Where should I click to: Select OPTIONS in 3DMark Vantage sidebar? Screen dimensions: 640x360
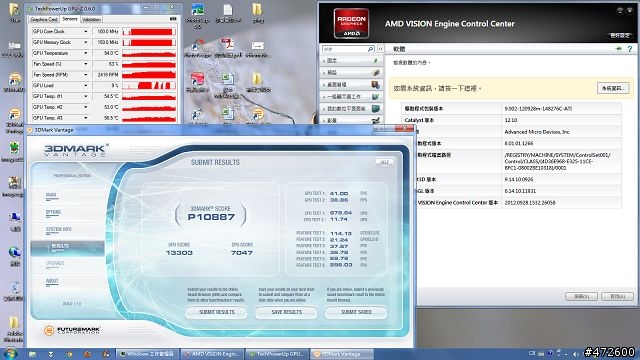click(53, 212)
